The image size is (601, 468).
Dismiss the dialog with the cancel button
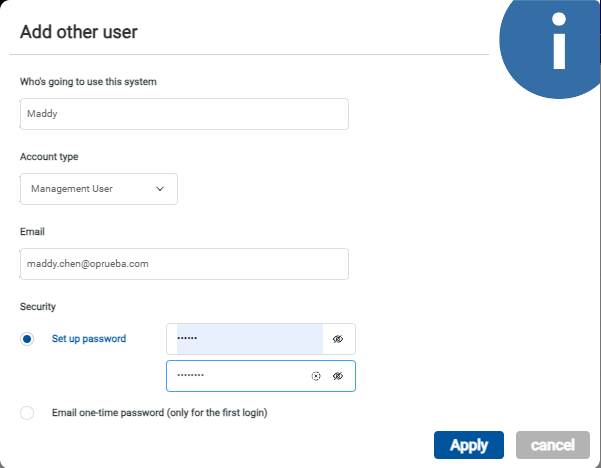[x=553, y=445]
